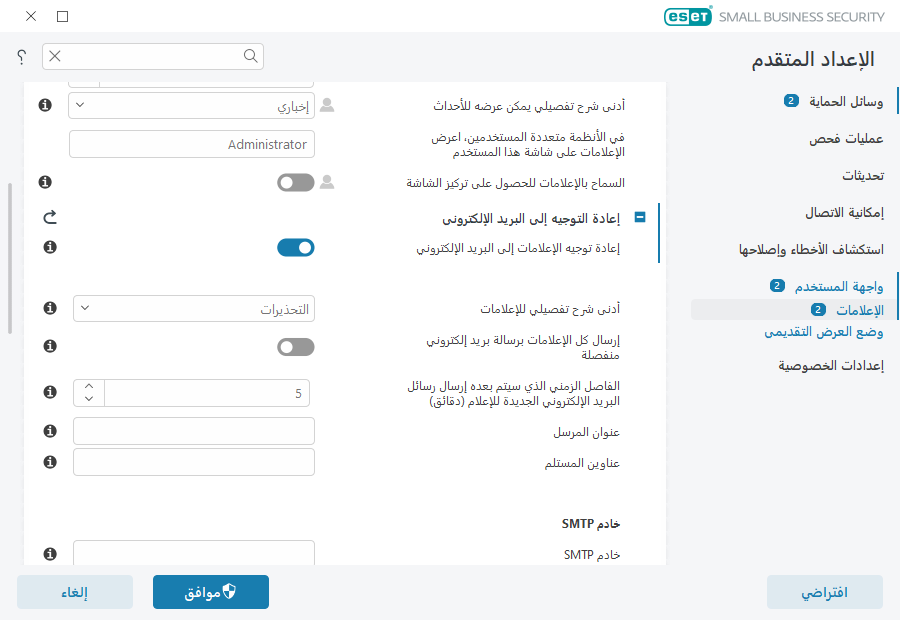
Task: Collapse إعادة التوجيه إلى البريد الإلكتروني section
Action: click(x=640, y=217)
